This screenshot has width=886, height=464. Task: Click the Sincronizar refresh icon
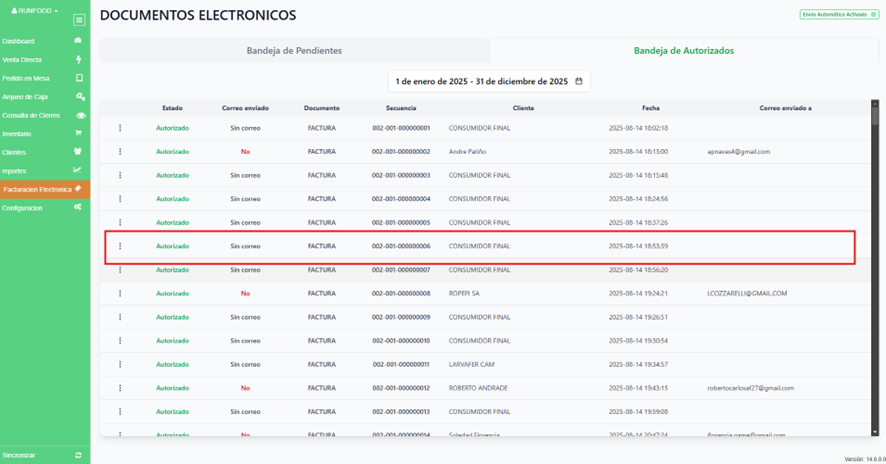pyautogui.click(x=79, y=456)
